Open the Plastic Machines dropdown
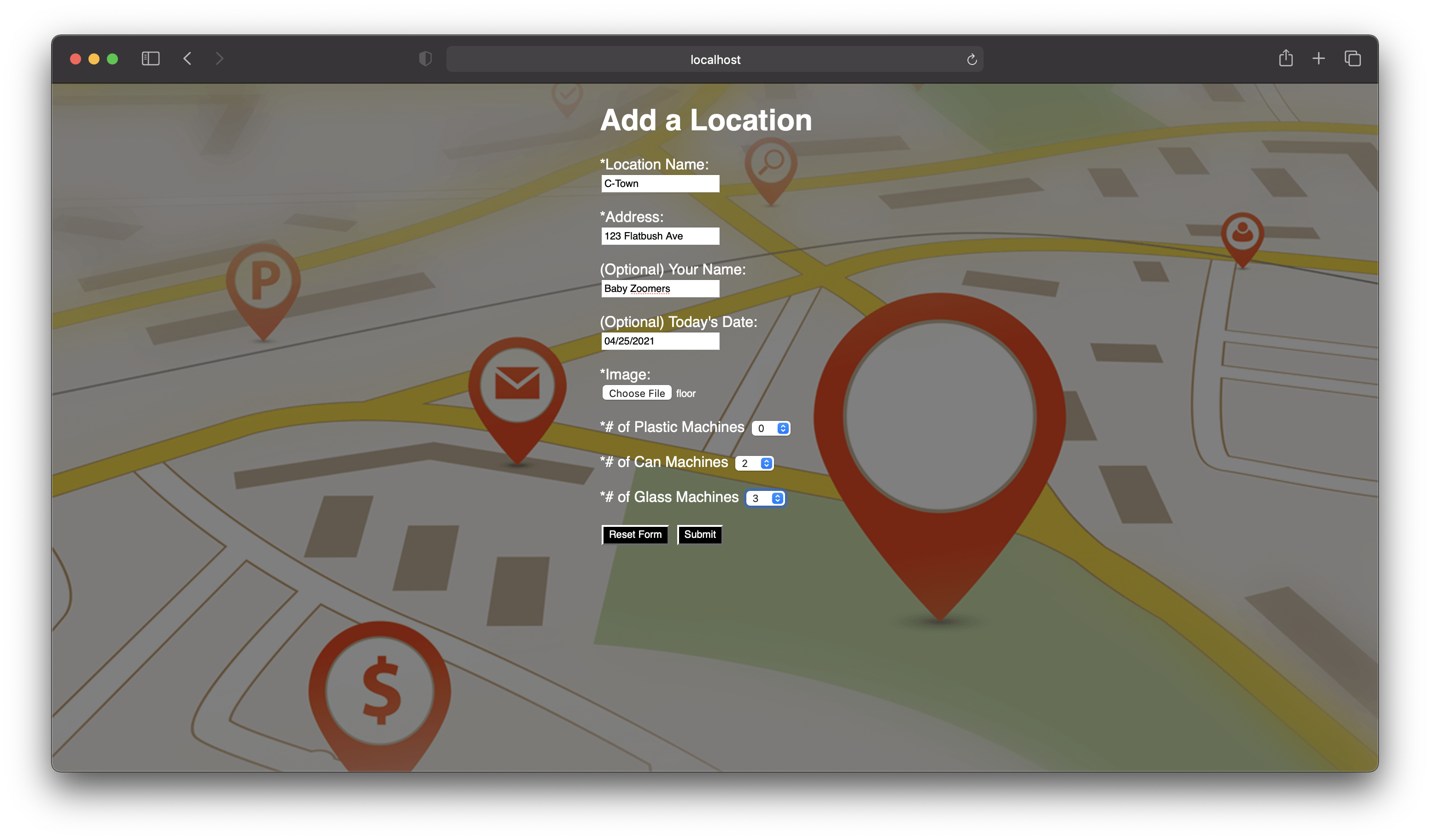 [x=771, y=428]
